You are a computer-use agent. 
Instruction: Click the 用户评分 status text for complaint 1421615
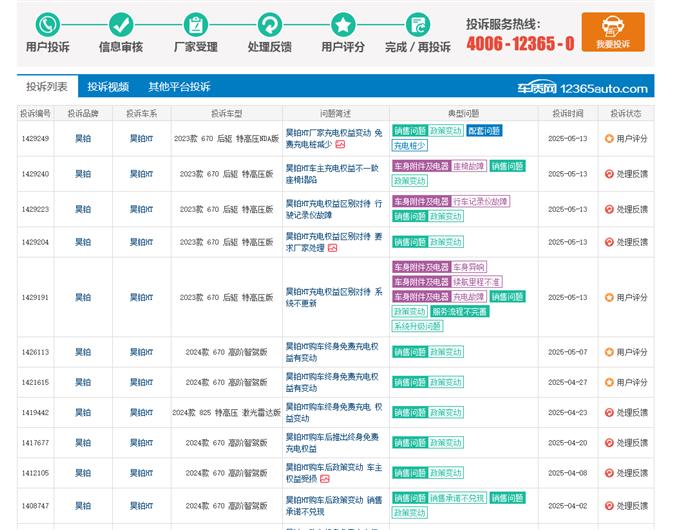(632, 382)
